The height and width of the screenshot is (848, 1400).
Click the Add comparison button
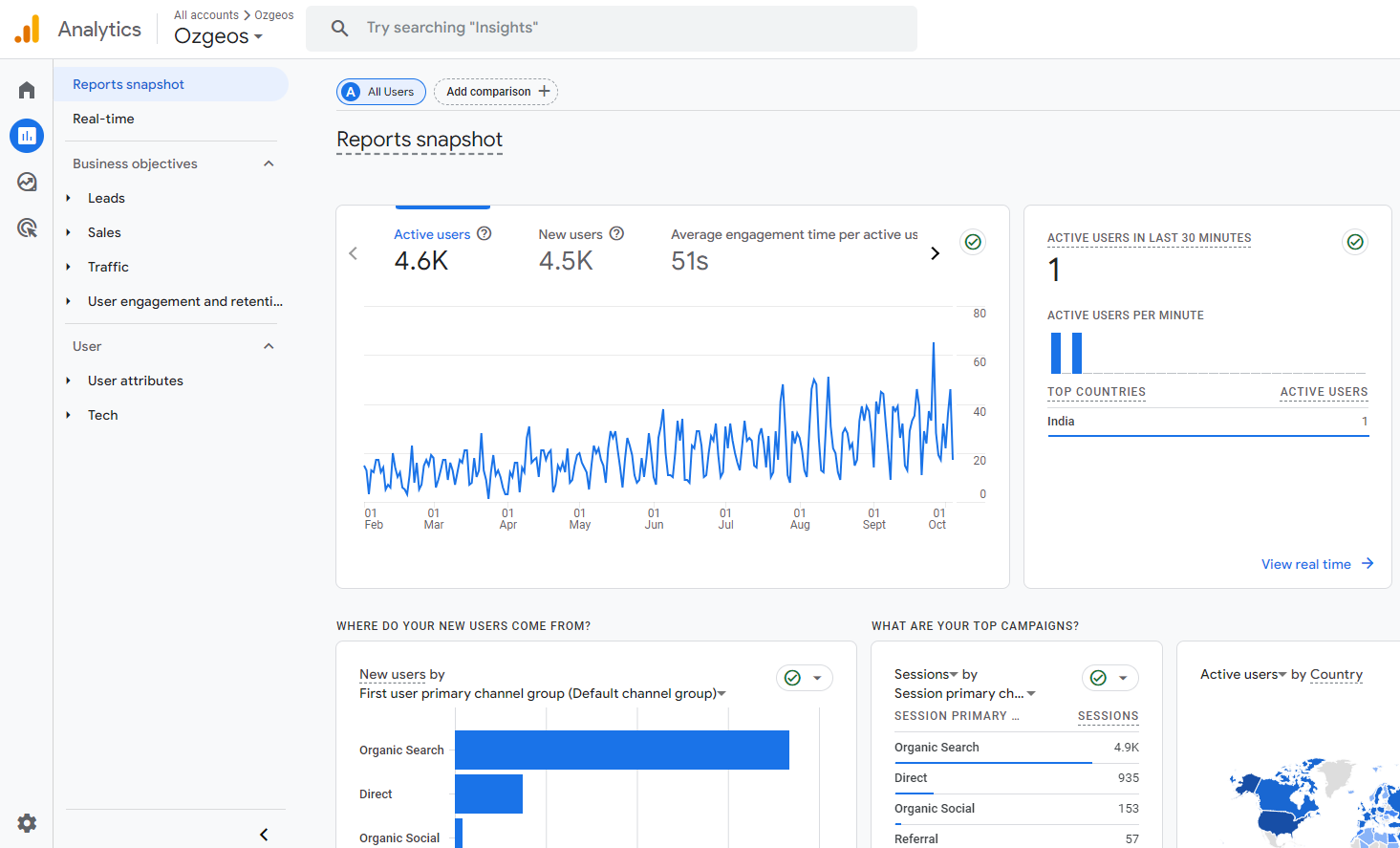496,92
